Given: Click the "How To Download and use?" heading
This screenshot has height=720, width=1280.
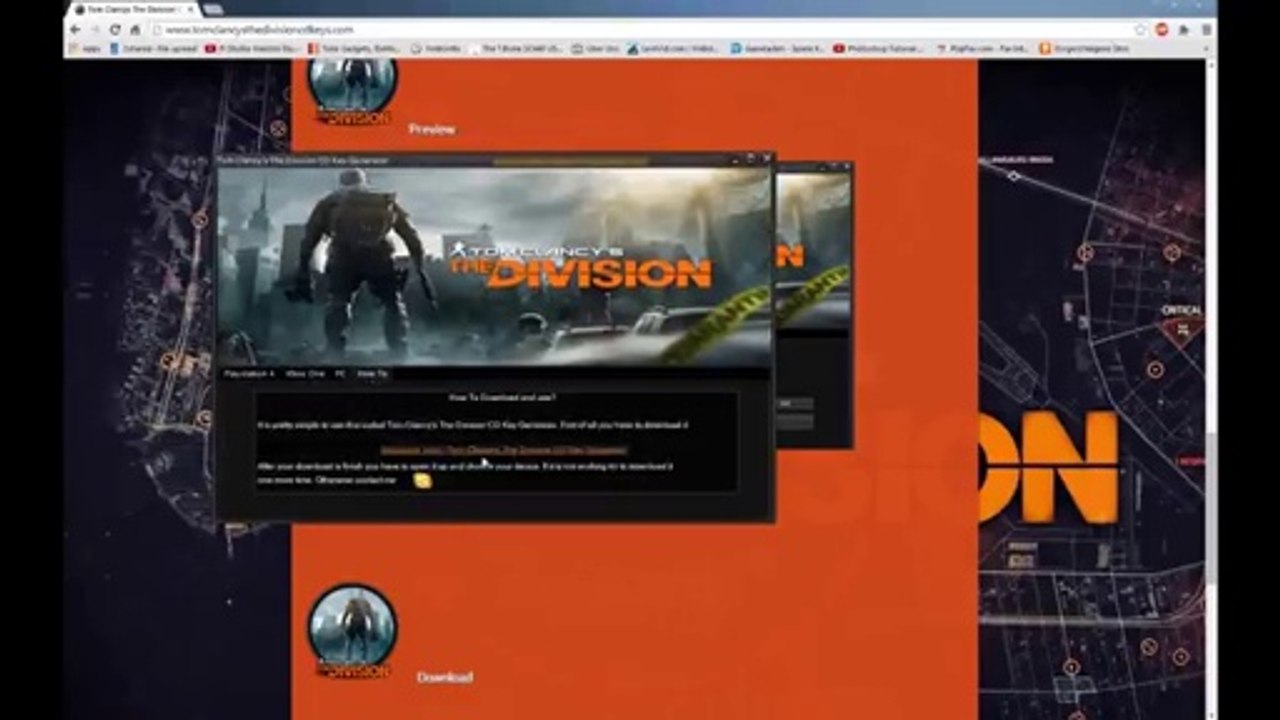Looking at the screenshot, I should point(502,398).
